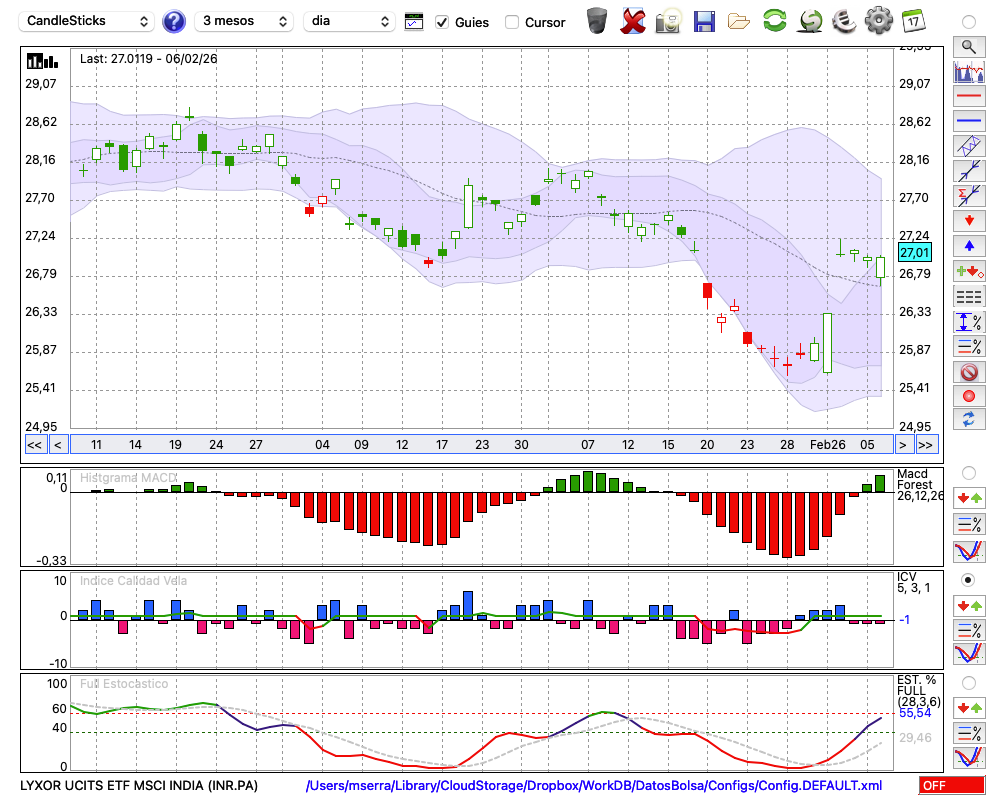Open the CandleSticks chart type dropdown
The image size is (1000, 800).
click(x=88, y=21)
